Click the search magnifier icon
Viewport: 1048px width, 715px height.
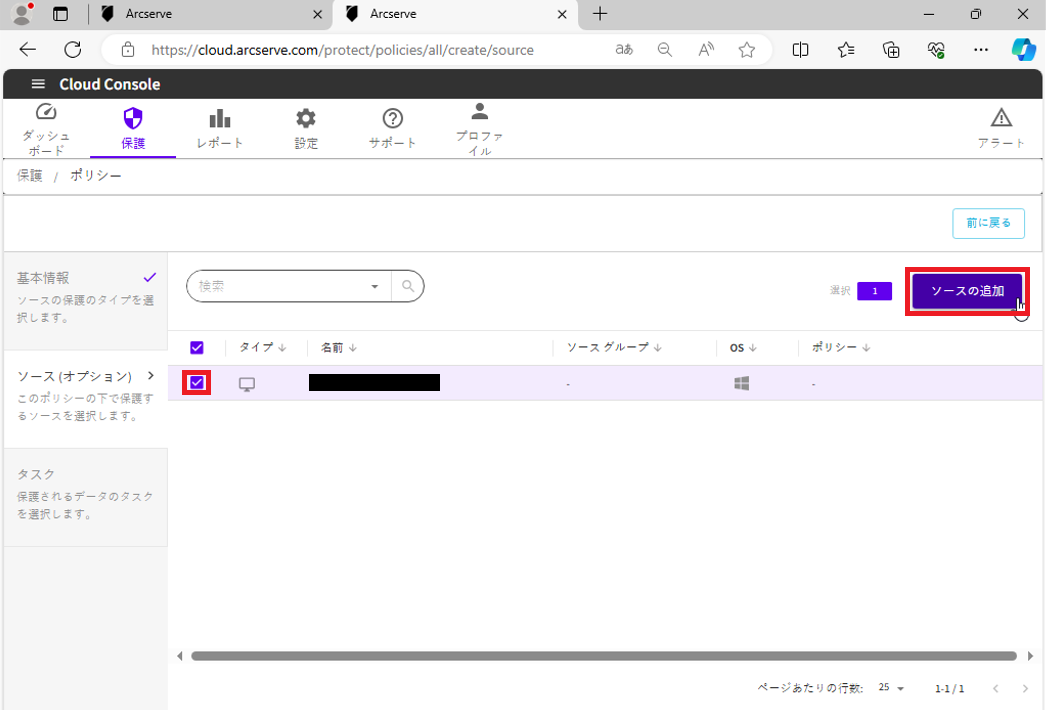click(408, 286)
